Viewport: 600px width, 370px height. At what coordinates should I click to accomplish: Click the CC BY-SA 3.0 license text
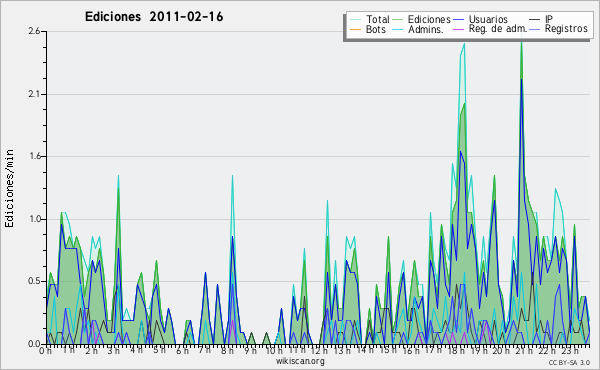(569, 363)
